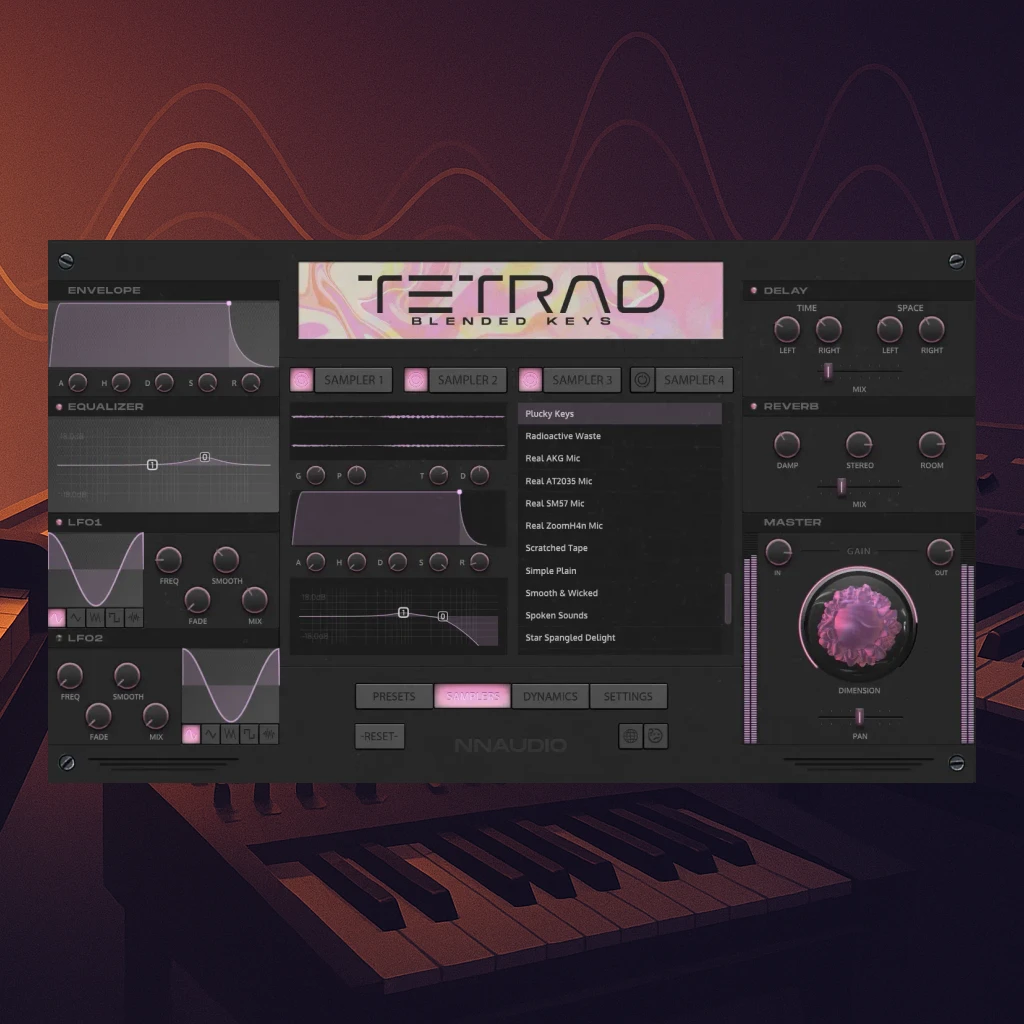Viewport: 1024px width, 1024px height.
Task: Click main Envelope R knob
Action: tap(251, 383)
